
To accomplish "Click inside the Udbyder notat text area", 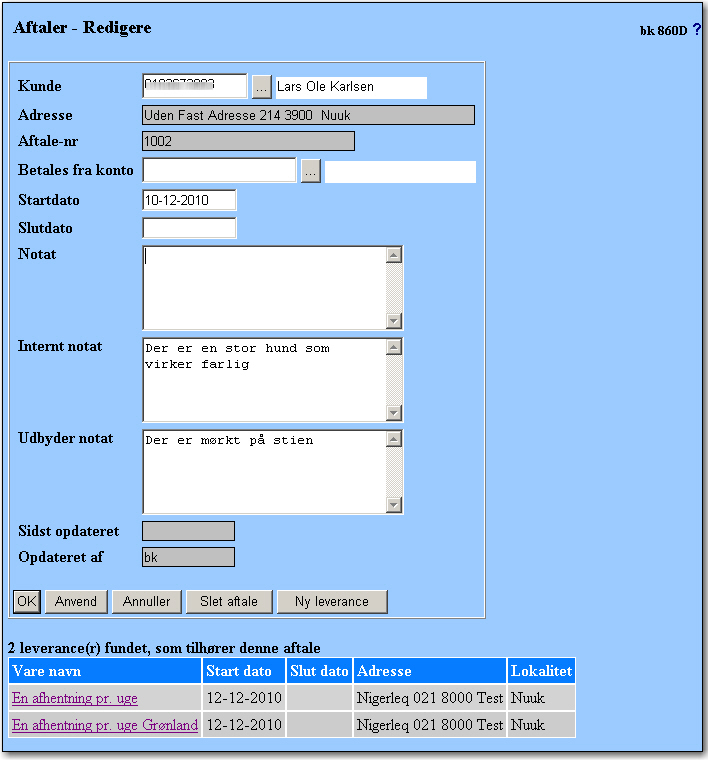I will pyautogui.click(x=263, y=471).
